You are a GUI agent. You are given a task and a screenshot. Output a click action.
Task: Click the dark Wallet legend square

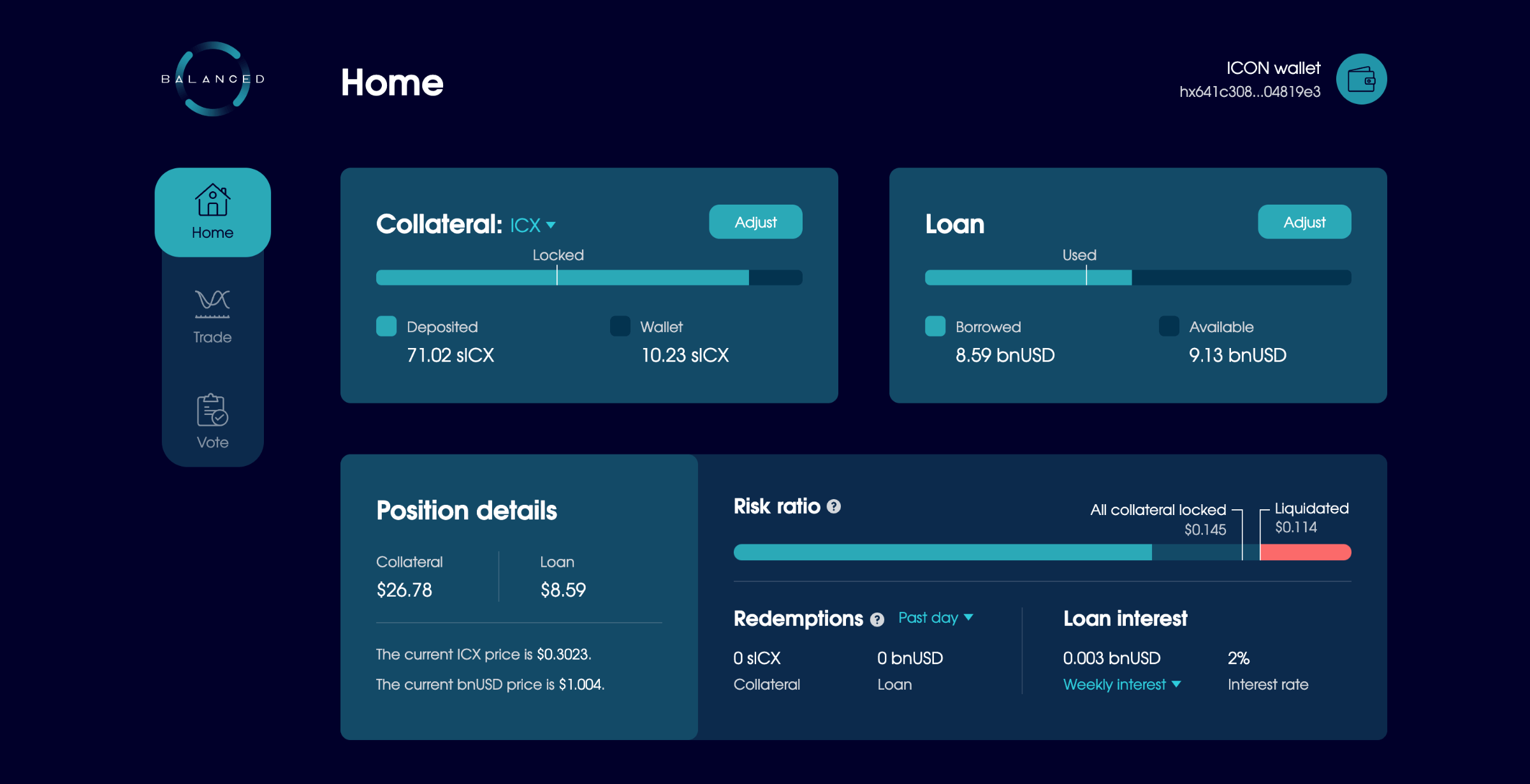pos(620,326)
